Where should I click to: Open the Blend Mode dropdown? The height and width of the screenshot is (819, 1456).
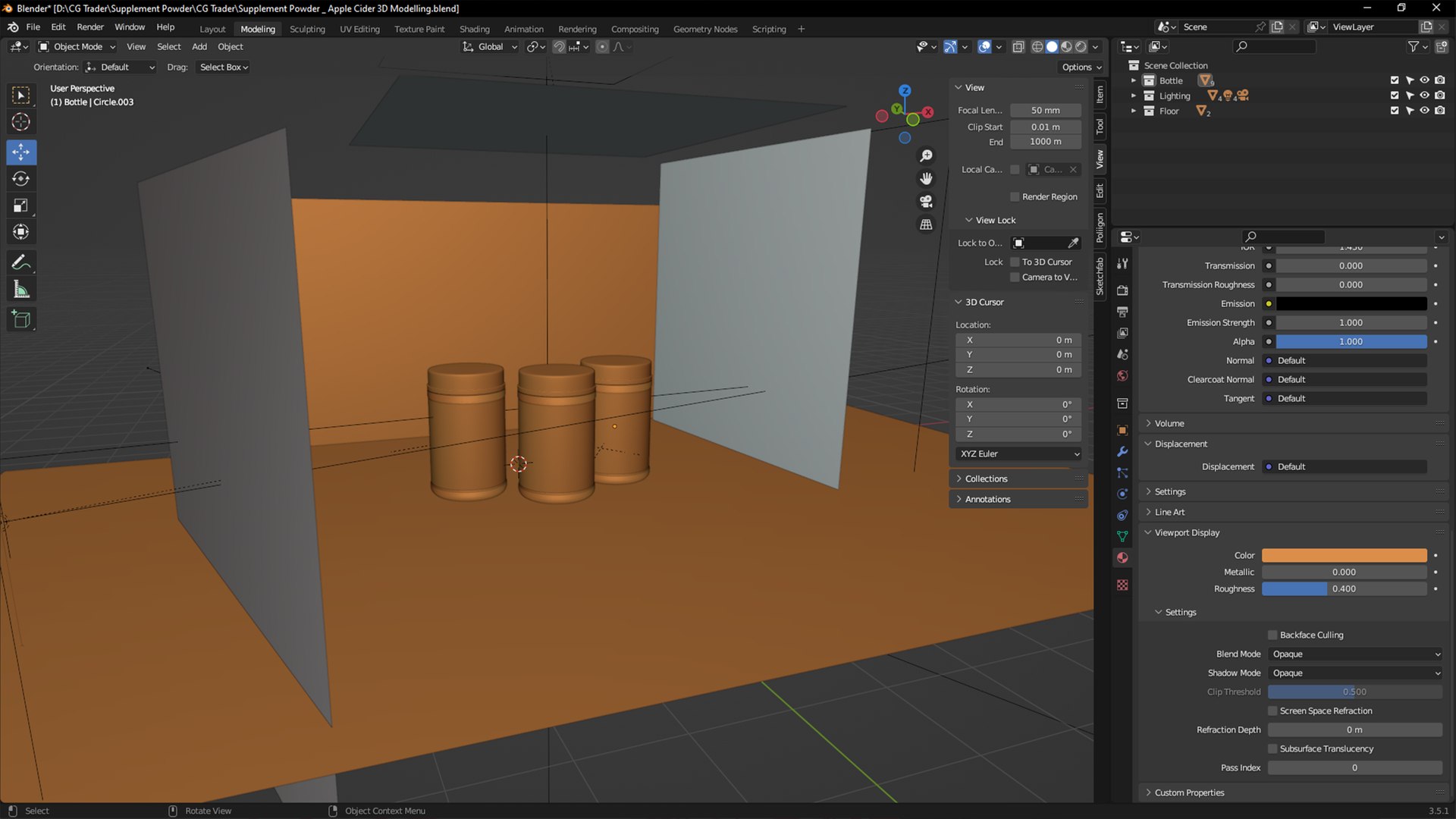pyautogui.click(x=1355, y=654)
